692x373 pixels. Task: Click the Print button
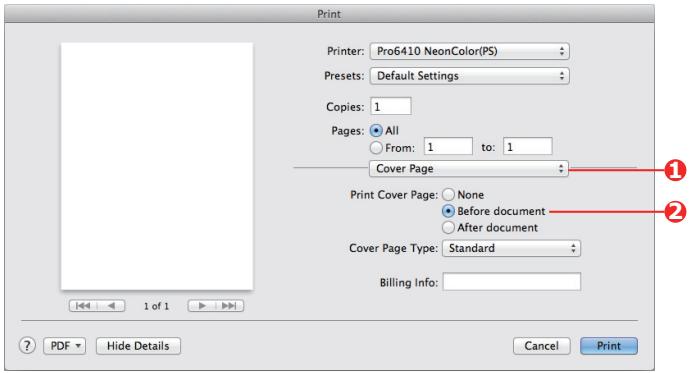click(609, 346)
